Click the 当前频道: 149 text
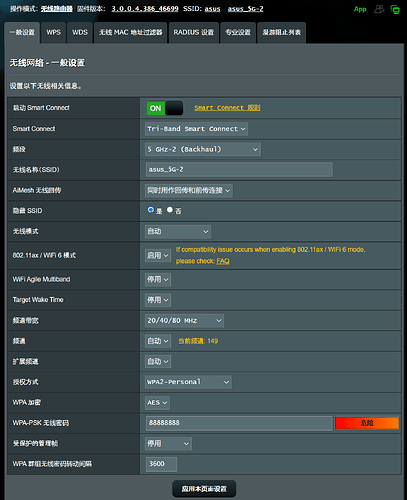The height and width of the screenshot is (500, 407). click(x=198, y=341)
